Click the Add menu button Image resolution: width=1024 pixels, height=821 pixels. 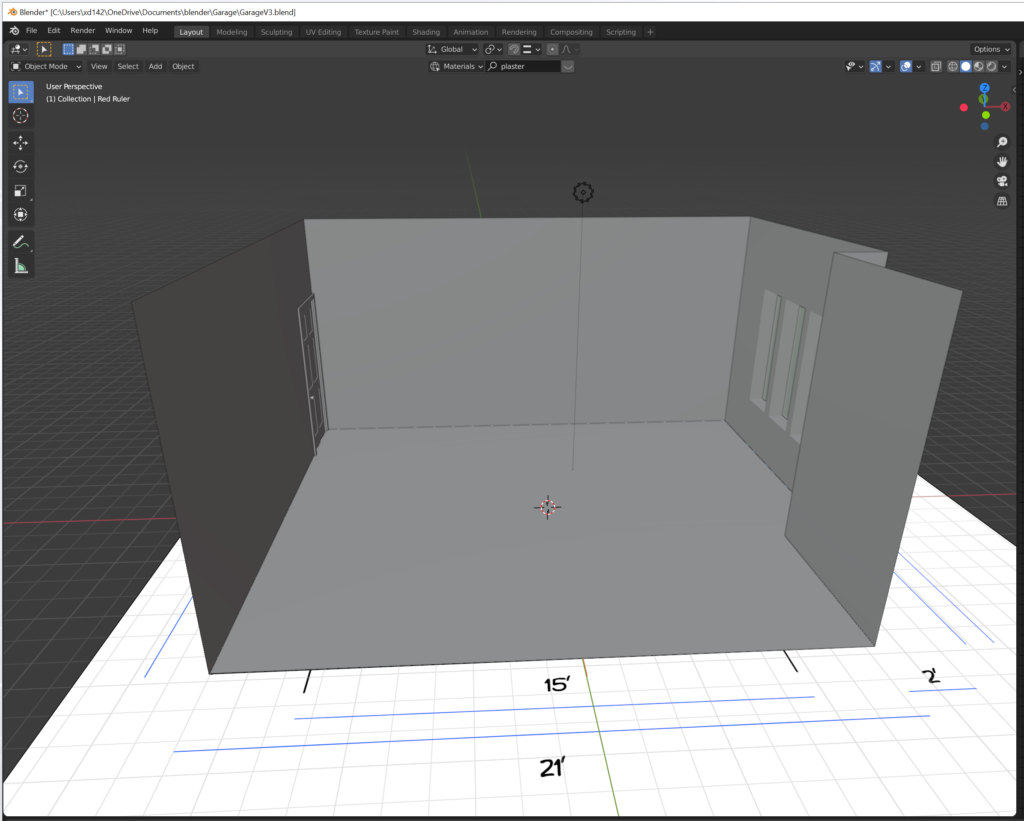pyautogui.click(x=155, y=67)
